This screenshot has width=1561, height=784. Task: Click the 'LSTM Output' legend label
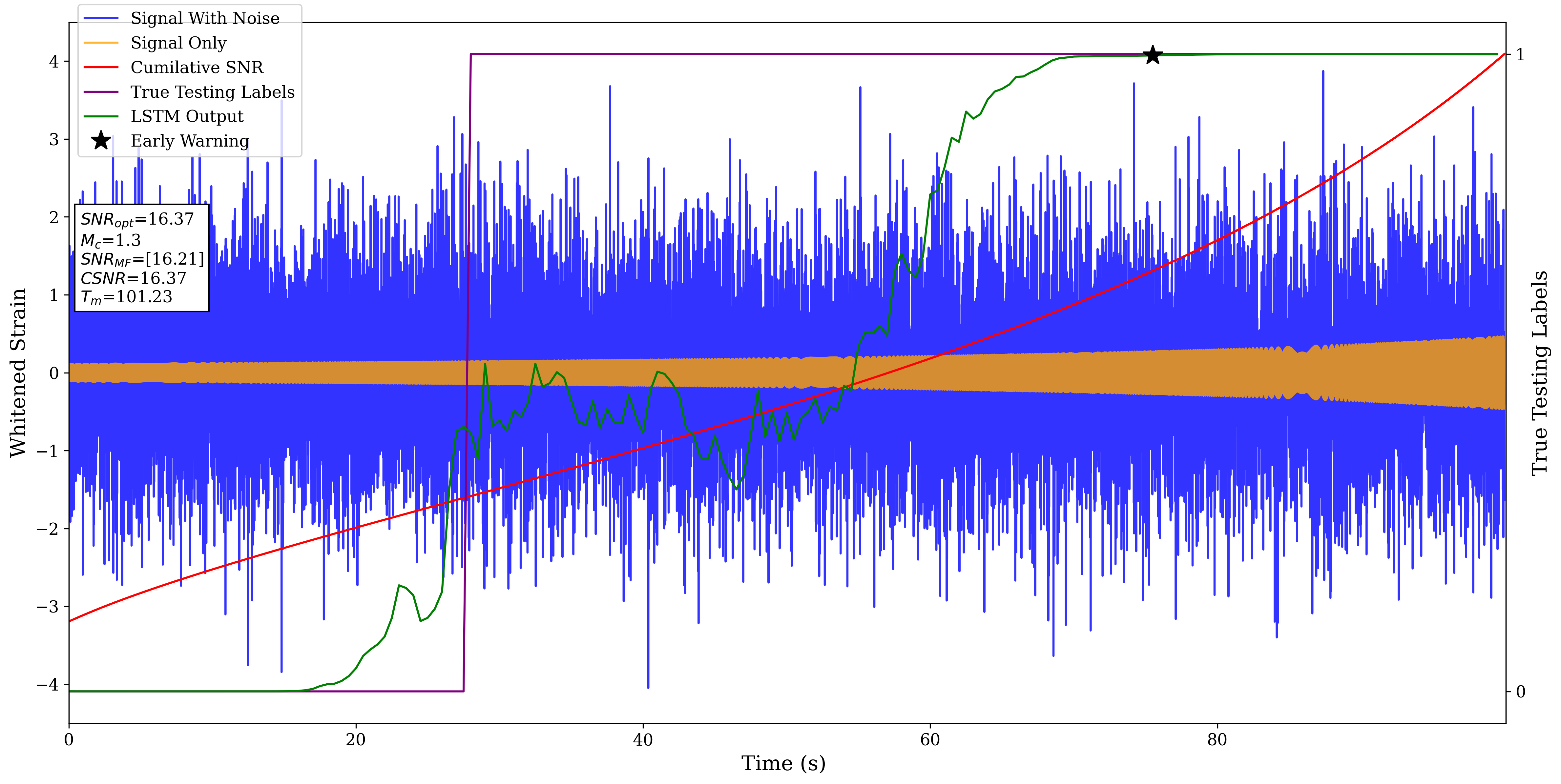[x=187, y=116]
